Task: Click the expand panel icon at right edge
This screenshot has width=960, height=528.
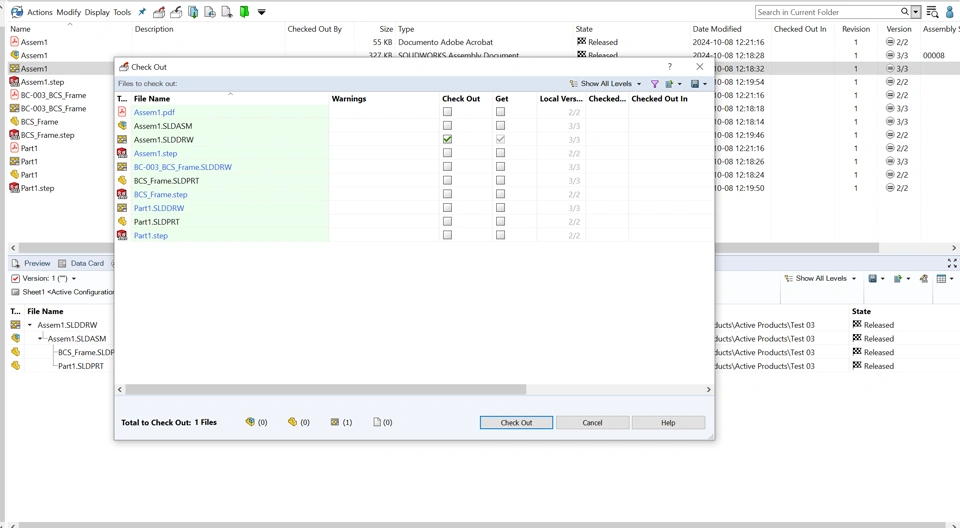Action: coord(952,263)
